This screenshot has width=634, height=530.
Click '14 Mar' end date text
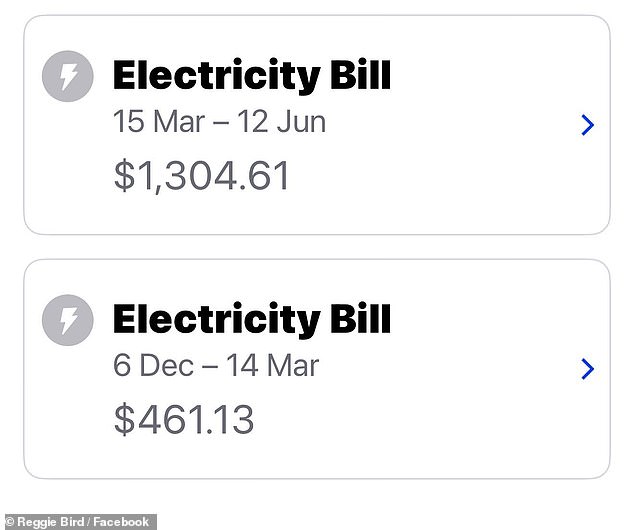click(x=273, y=365)
